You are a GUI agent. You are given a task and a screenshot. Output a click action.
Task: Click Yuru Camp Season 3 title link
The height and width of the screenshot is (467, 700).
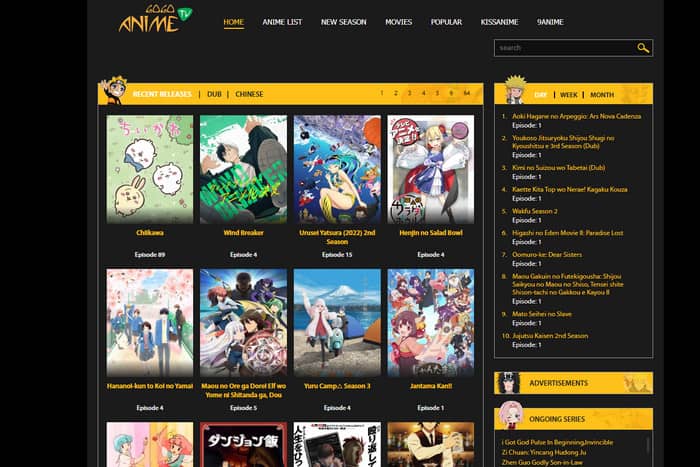[x=337, y=386]
